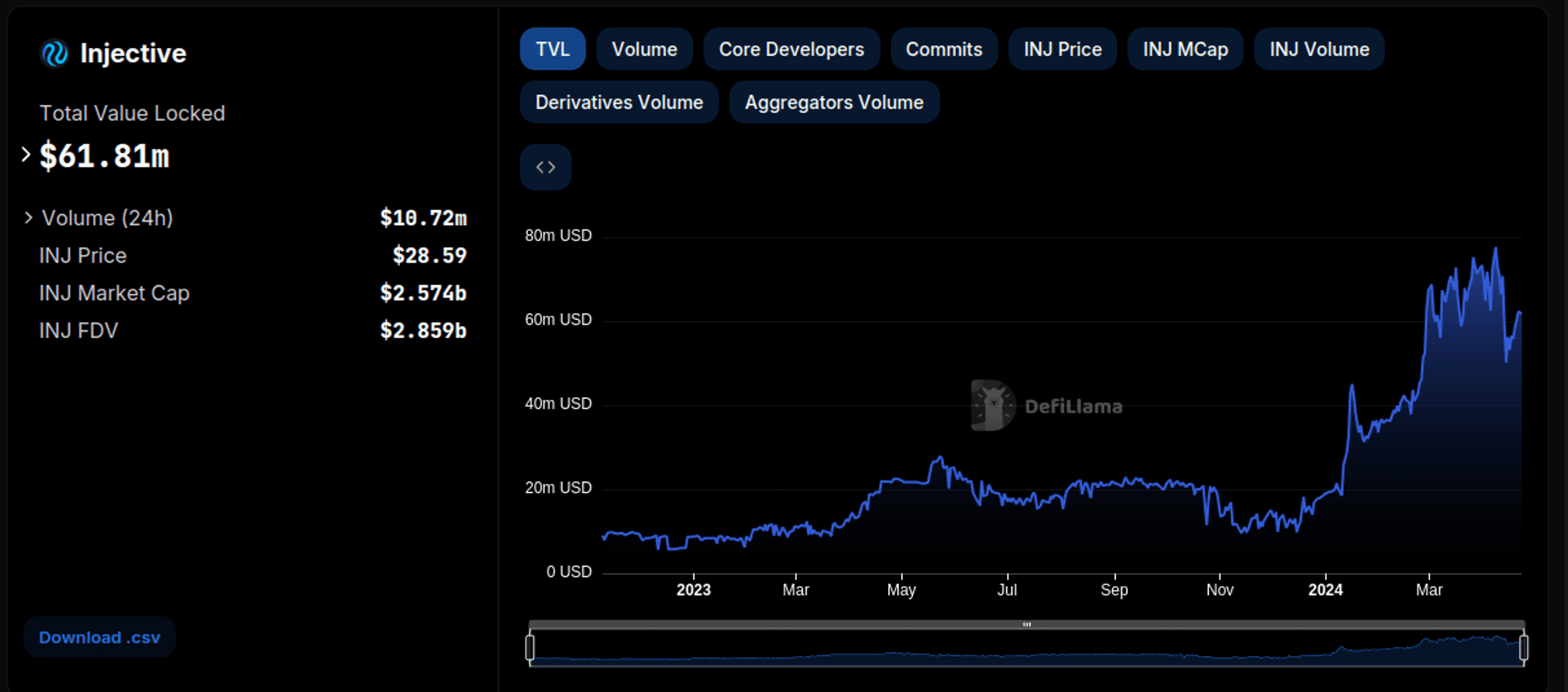Click the Injective protocol name

click(x=134, y=53)
